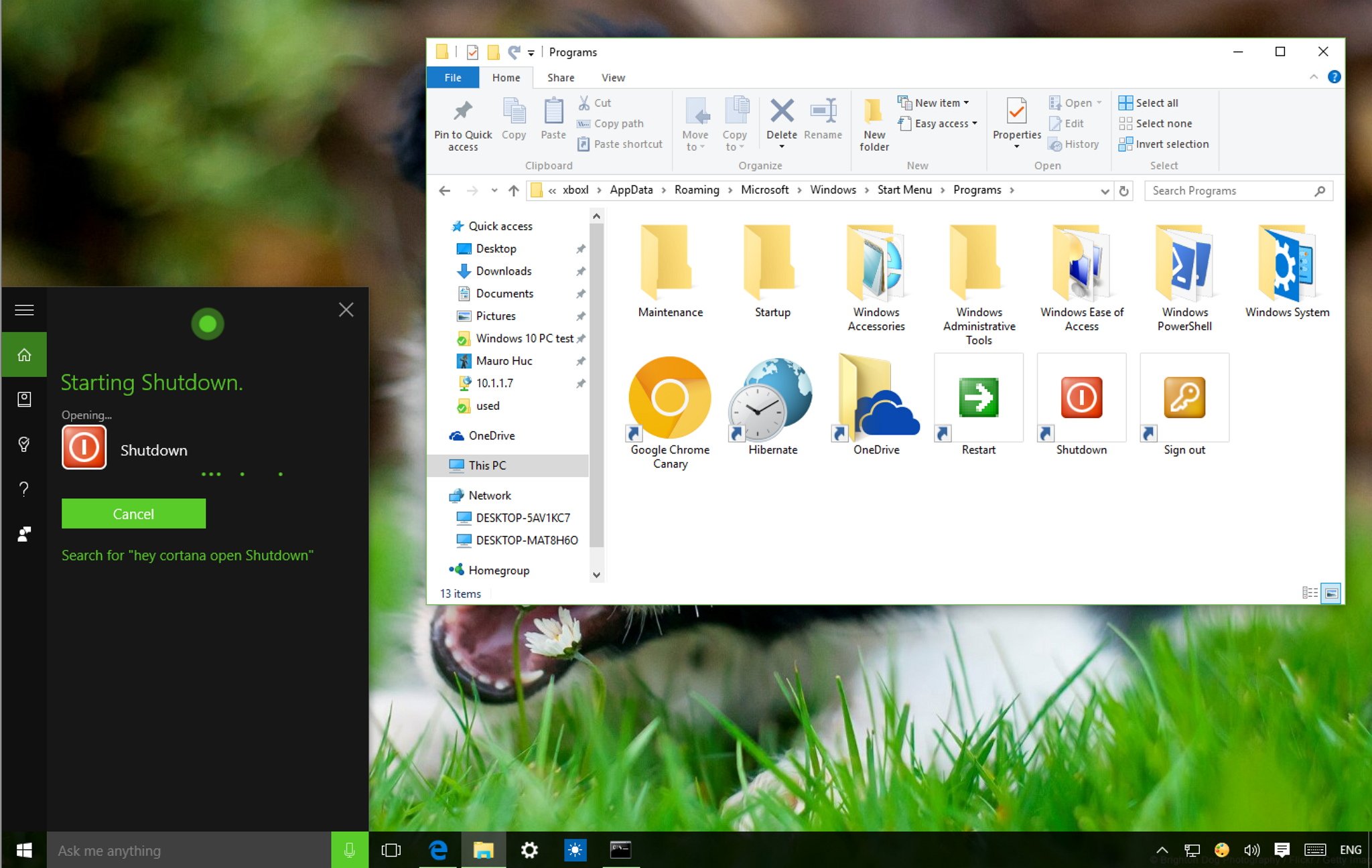1372x868 pixels.
Task: Open the Help icon in Explorer
Action: pyautogui.click(x=1334, y=77)
